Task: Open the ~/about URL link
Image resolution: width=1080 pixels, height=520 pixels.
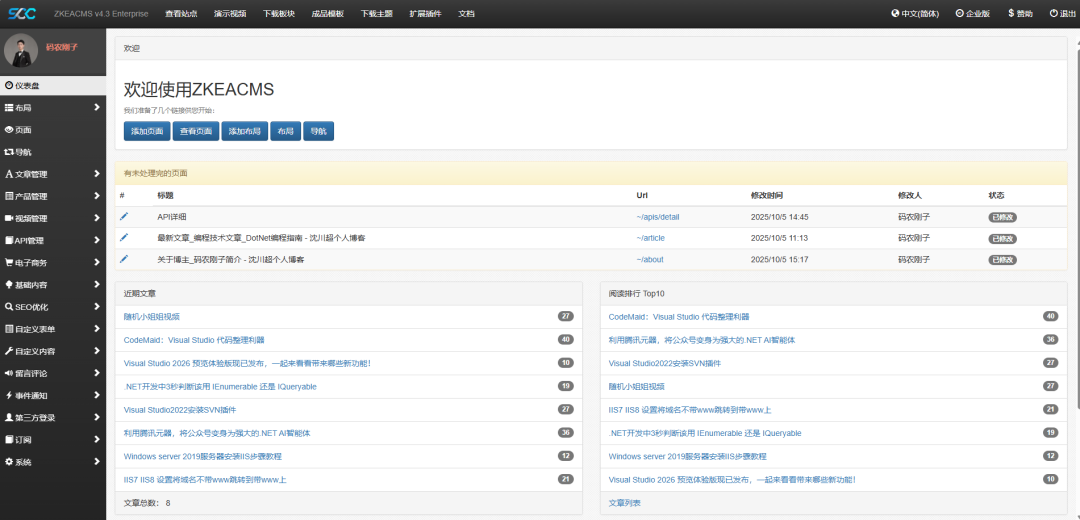Action: [x=650, y=259]
